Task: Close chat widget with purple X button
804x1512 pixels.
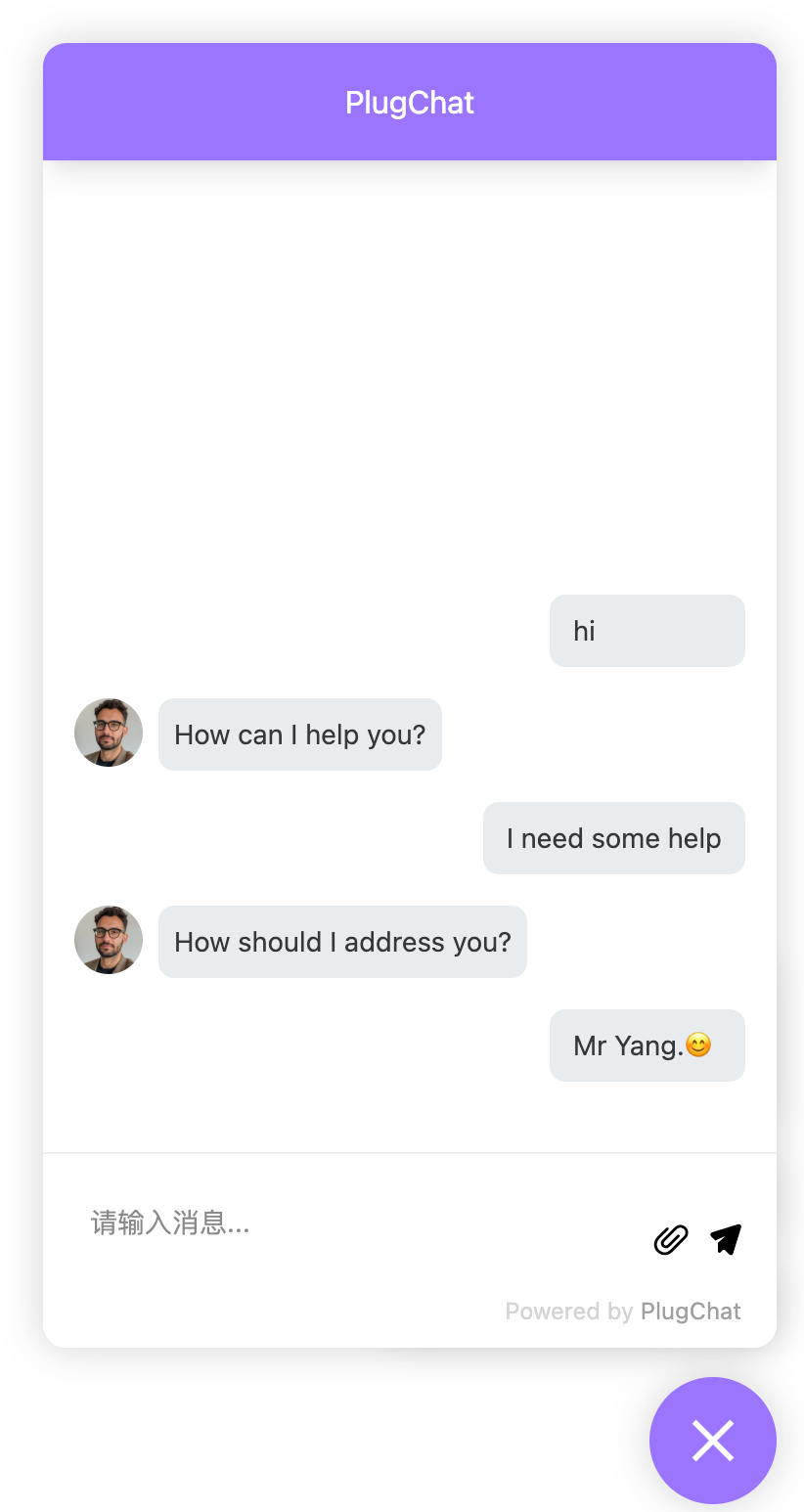Action: click(713, 1441)
